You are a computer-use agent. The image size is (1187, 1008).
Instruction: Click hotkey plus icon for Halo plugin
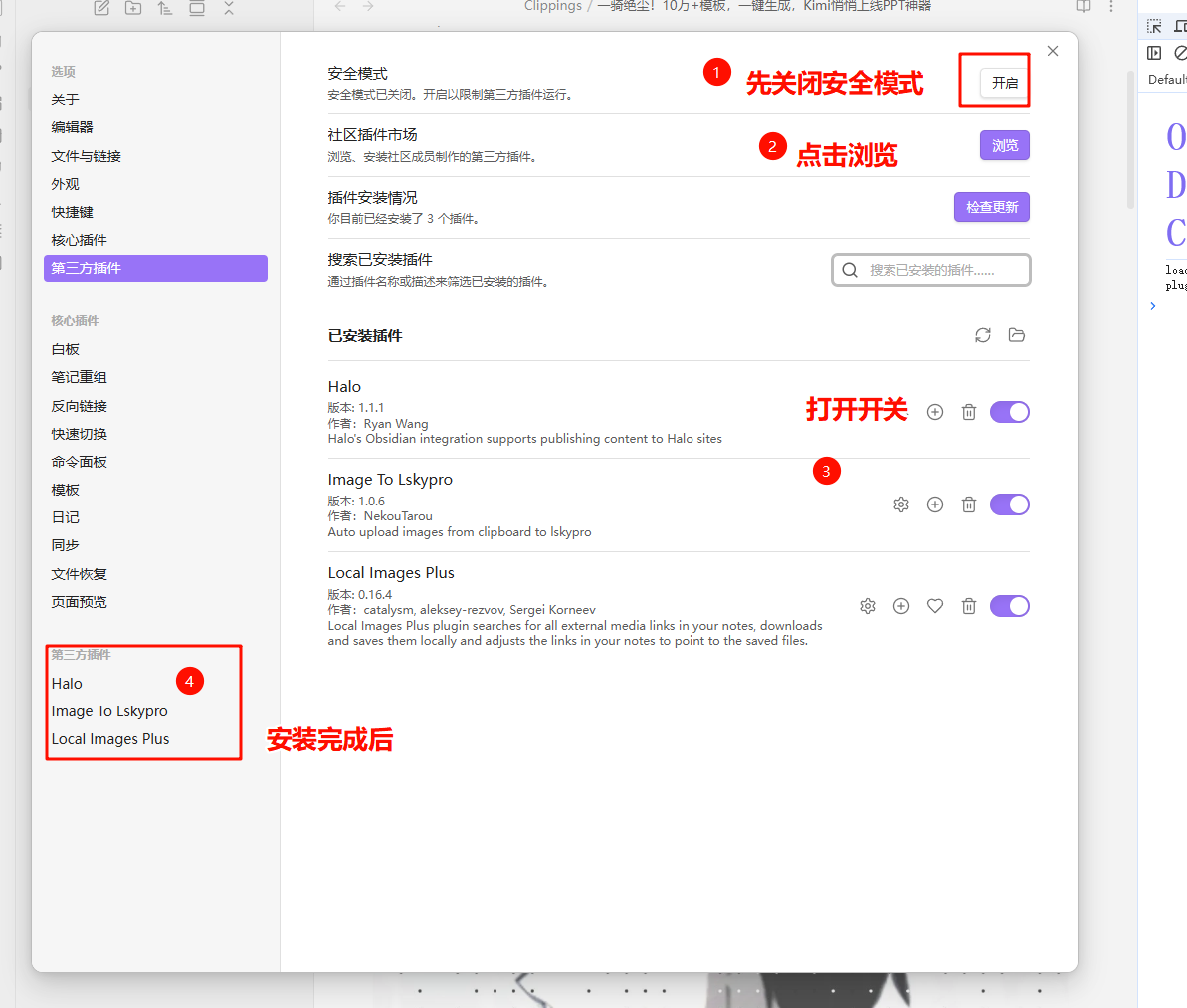coord(935,412)
